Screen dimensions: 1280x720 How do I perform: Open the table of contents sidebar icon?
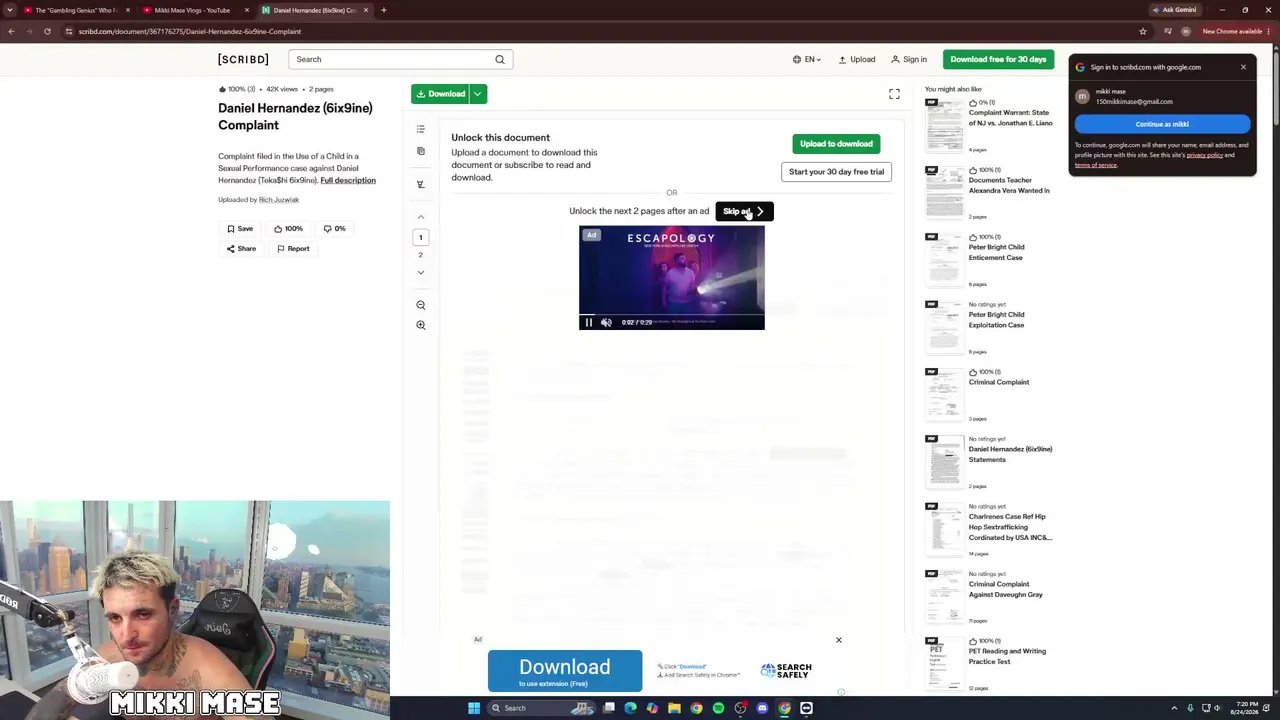coord(421,129)
